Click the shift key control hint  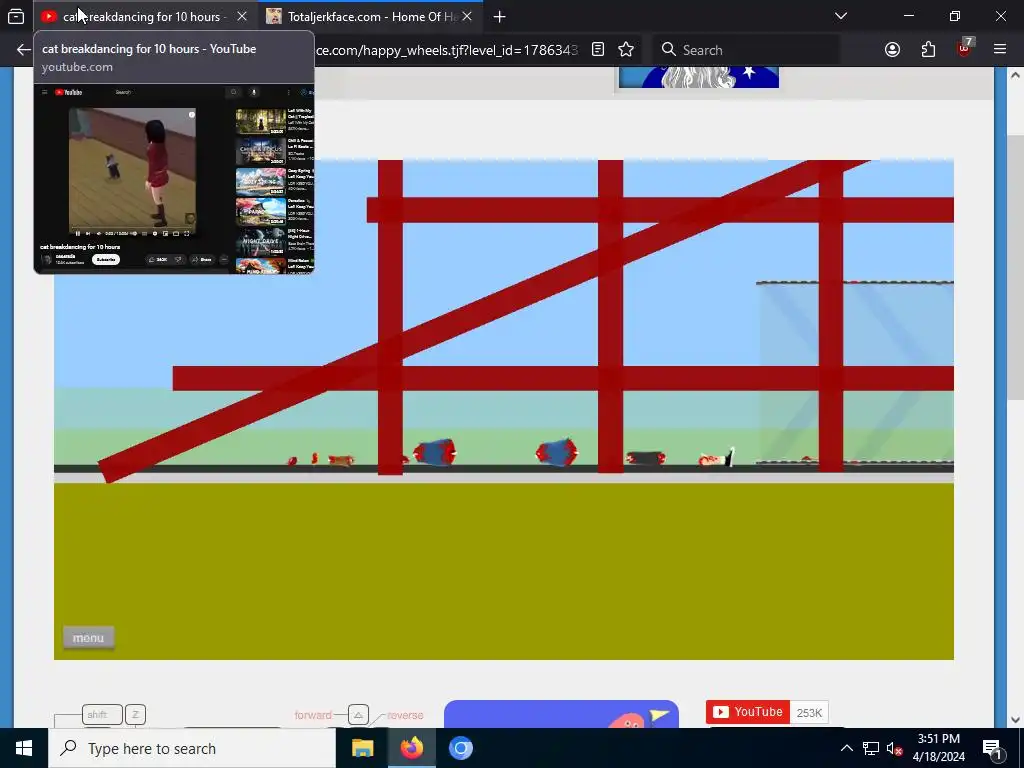[102, 714]
